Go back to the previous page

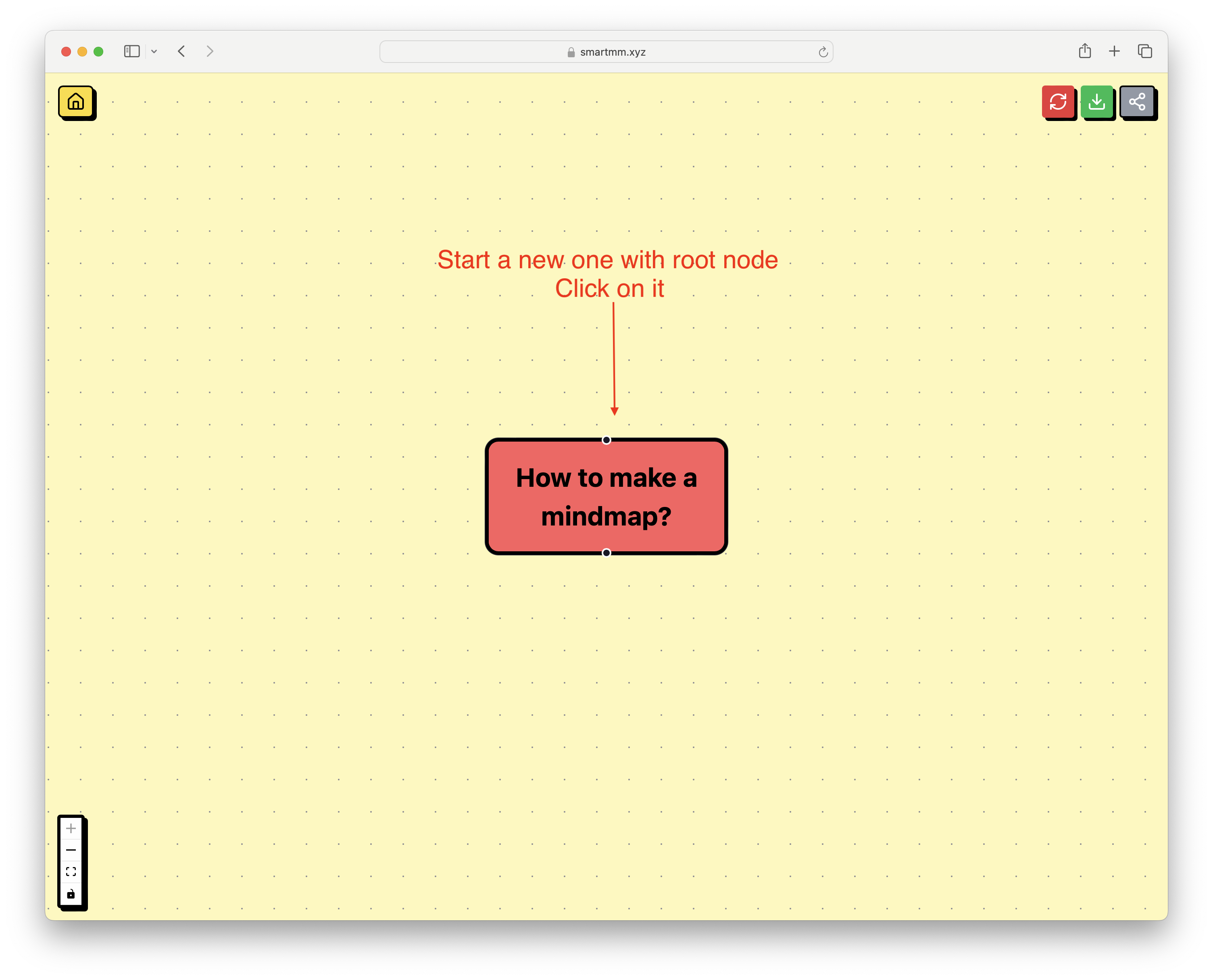pos(181,51)
